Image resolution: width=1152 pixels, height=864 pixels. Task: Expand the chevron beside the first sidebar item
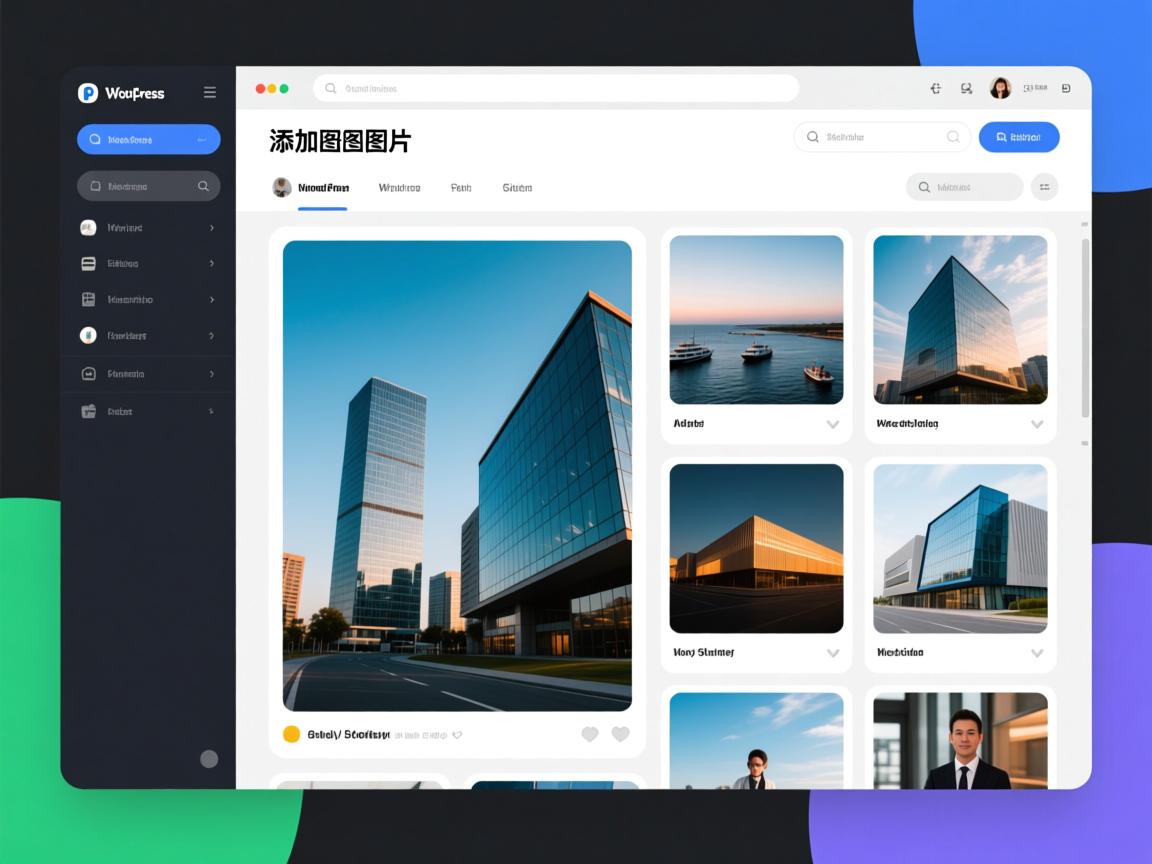[x=211, y=228]
